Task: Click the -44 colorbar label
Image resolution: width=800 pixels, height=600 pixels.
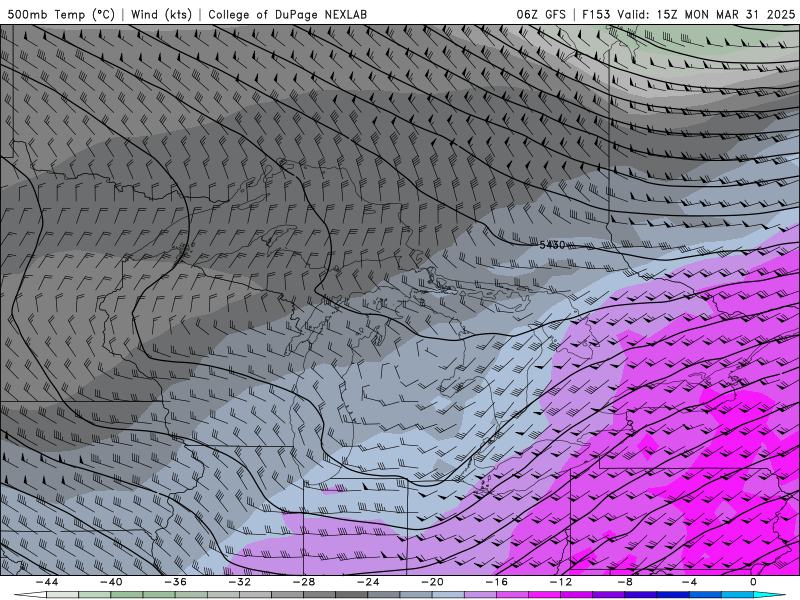Action: [x=46, y=582]
